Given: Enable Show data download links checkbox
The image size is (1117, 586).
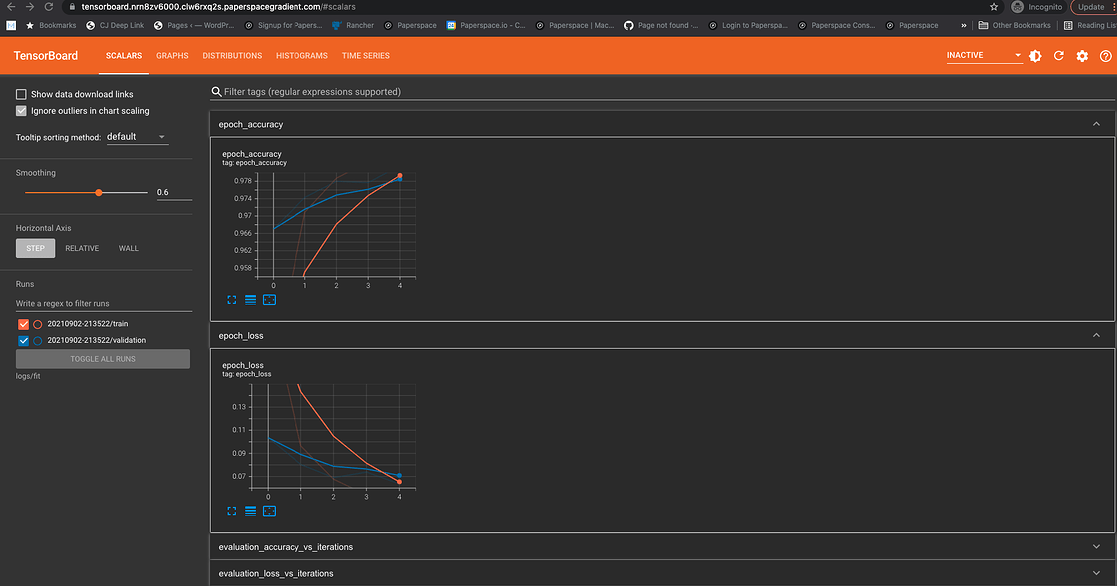Looking at the screenshot, I should (x=21, y=94).
